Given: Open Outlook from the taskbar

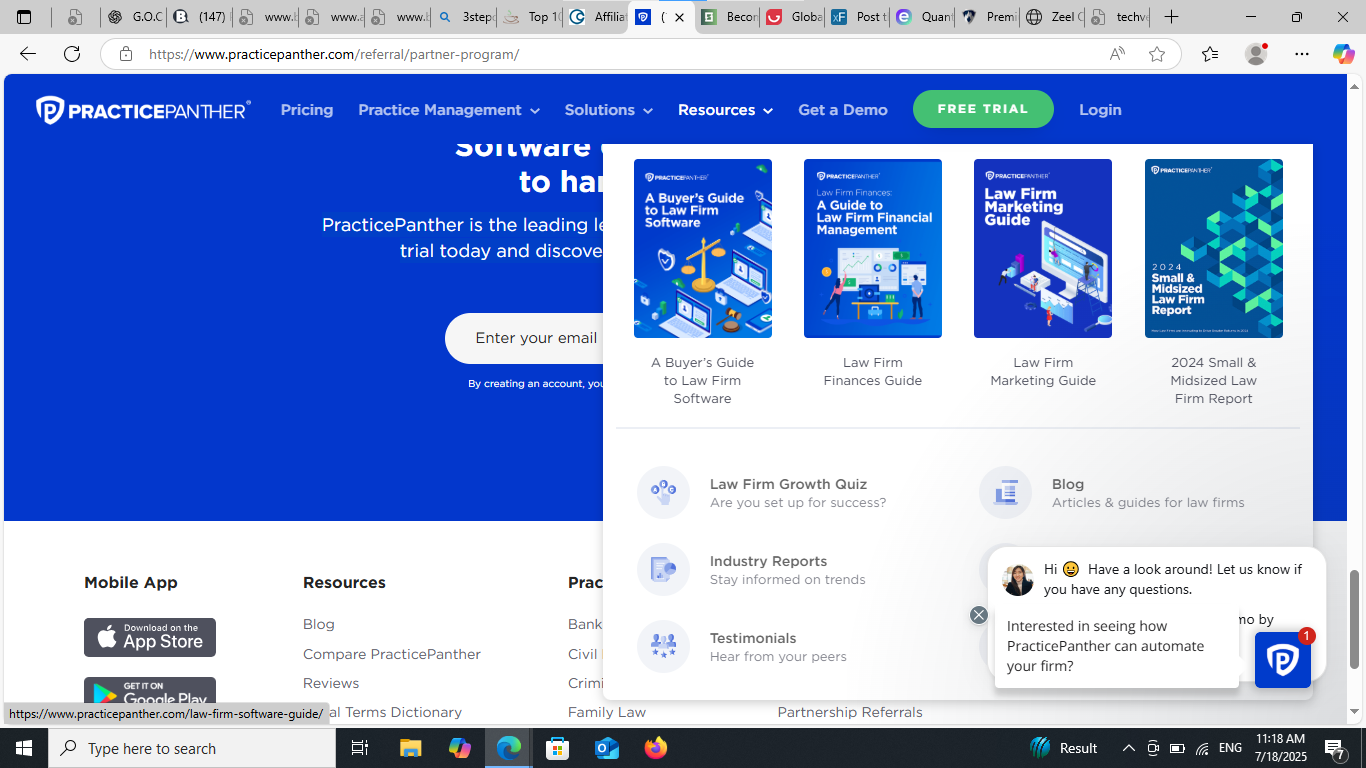Looking at the screenshot, I should [607, 748].
